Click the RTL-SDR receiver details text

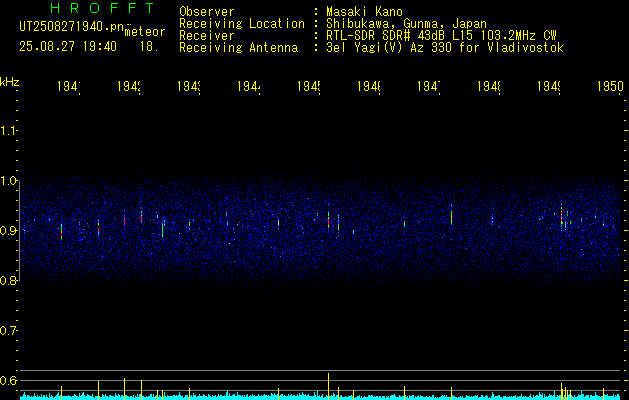(x=441, y=36)
